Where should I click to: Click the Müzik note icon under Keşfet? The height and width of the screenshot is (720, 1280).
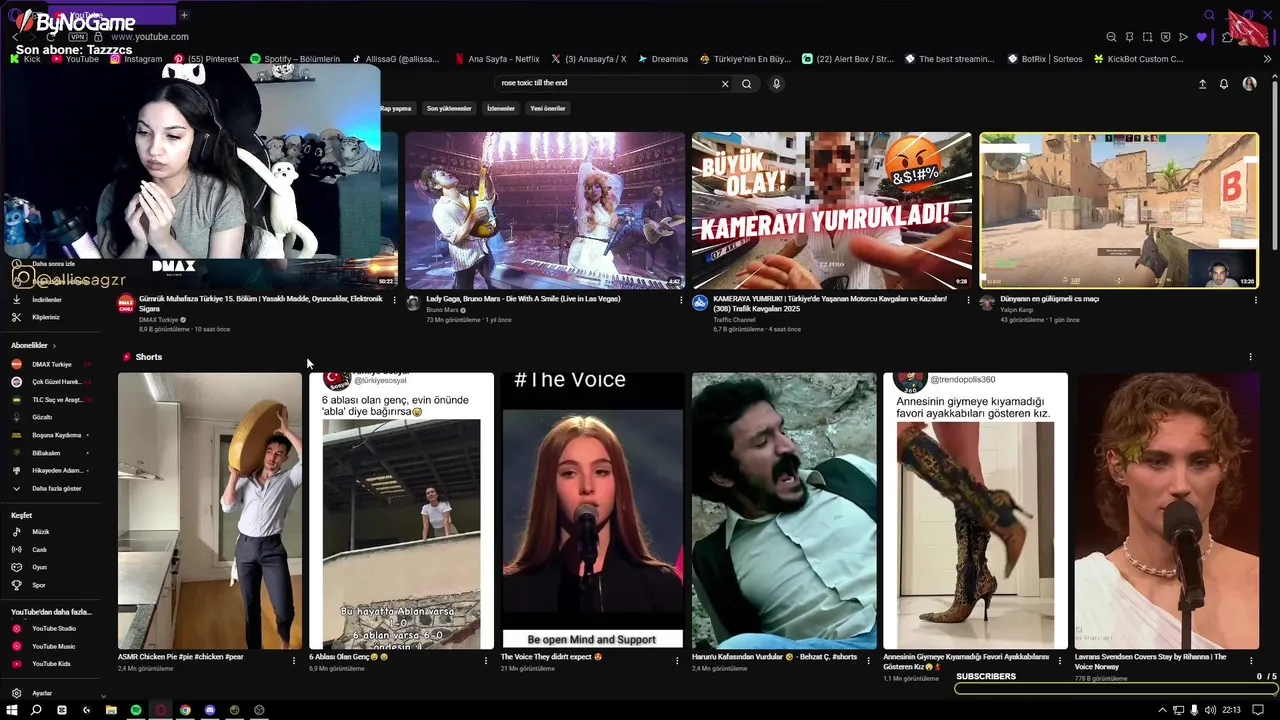pos(16,532)
